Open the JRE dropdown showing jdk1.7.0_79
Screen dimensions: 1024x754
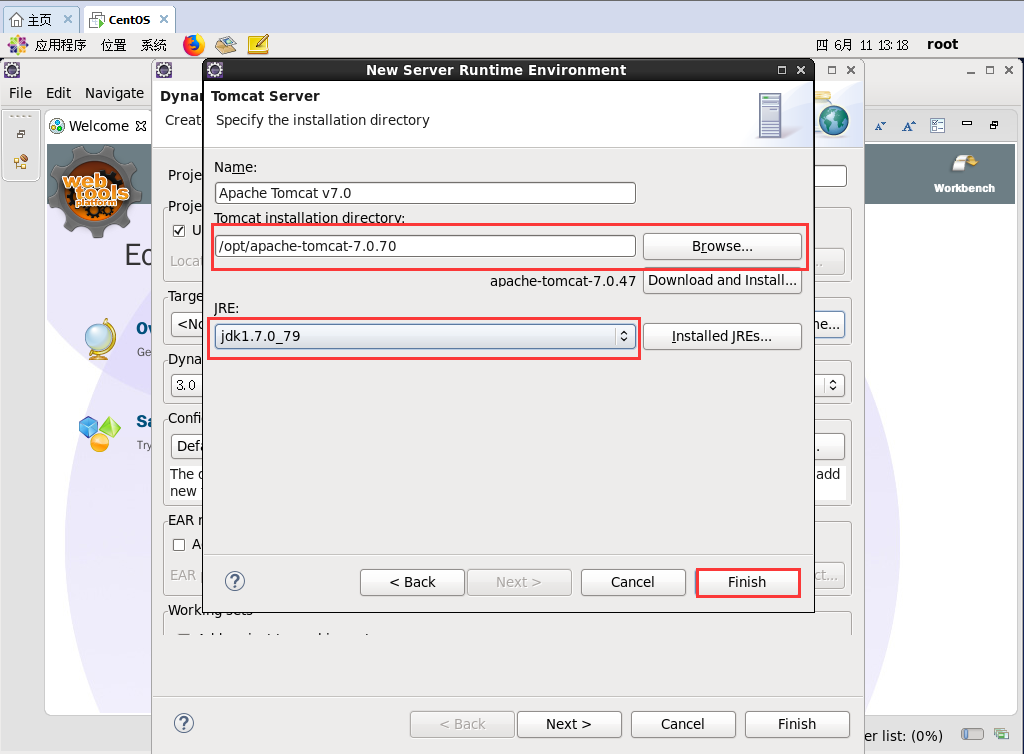click(x=425, y=336)
